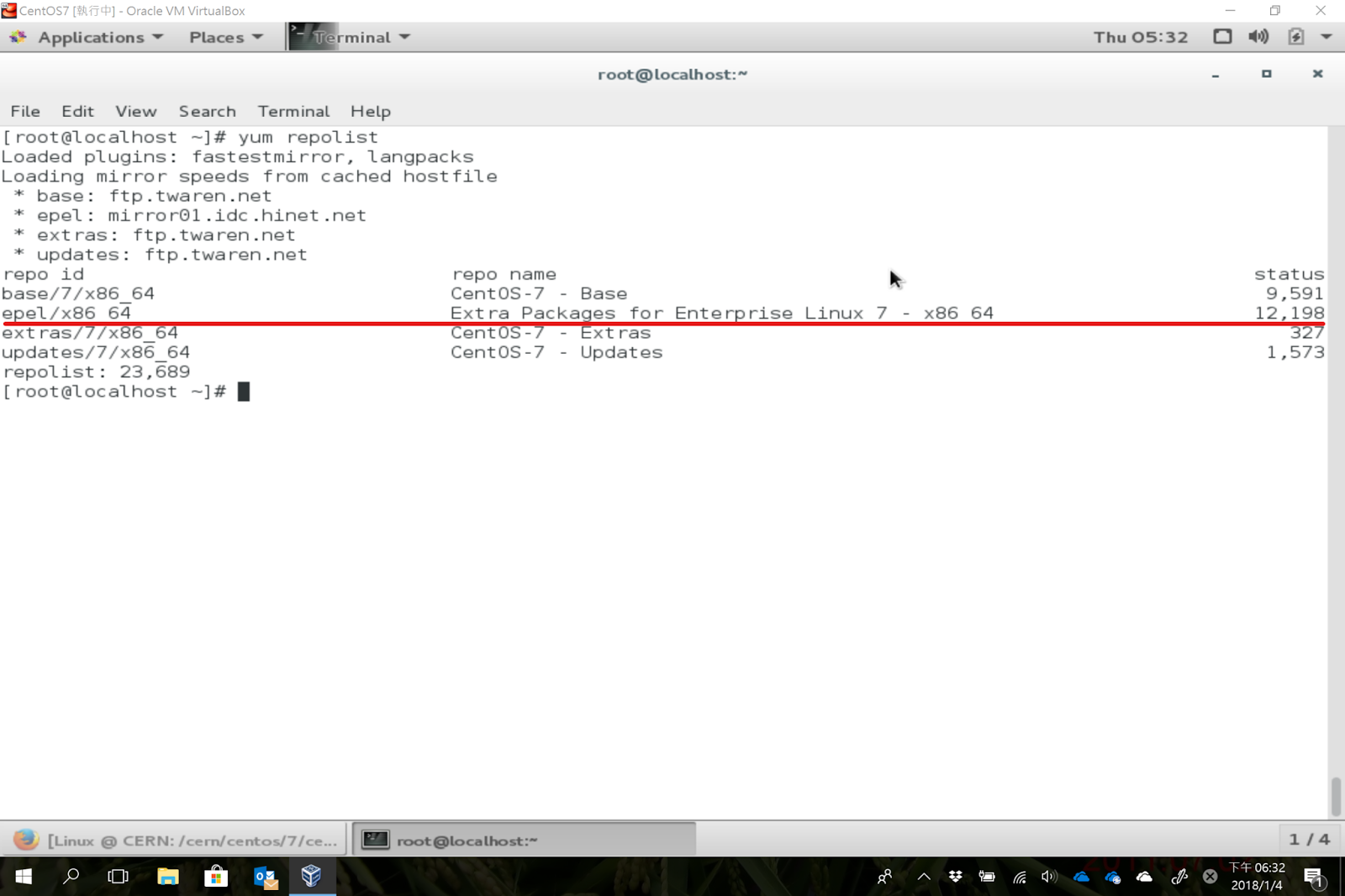The image size is (1345, 896).
Task: Click the Windows battery tray icon
Action: point(987,877)
